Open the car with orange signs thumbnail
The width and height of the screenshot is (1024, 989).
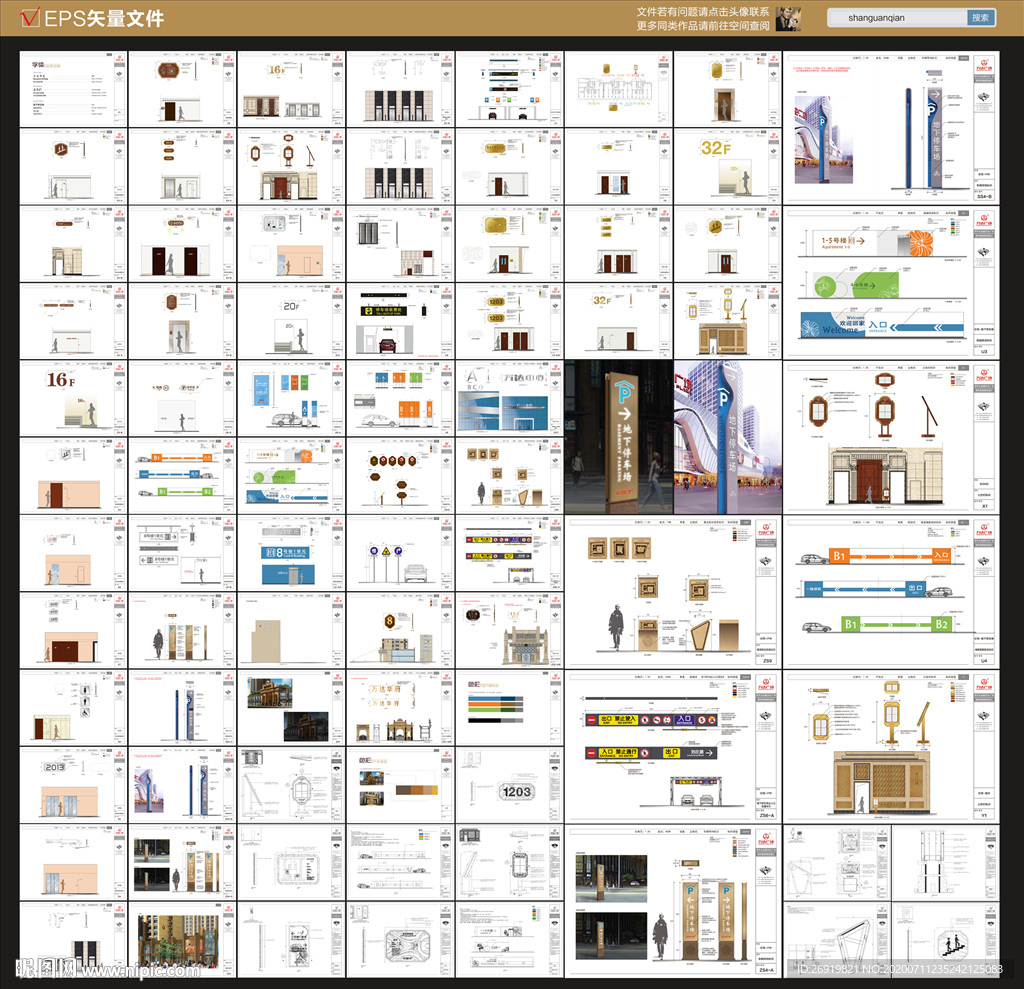pos(400,398)
